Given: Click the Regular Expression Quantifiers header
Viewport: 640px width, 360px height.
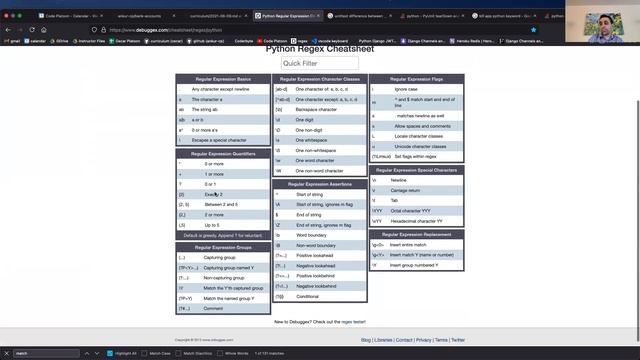Looking at the screenshot, I should 223,154.
